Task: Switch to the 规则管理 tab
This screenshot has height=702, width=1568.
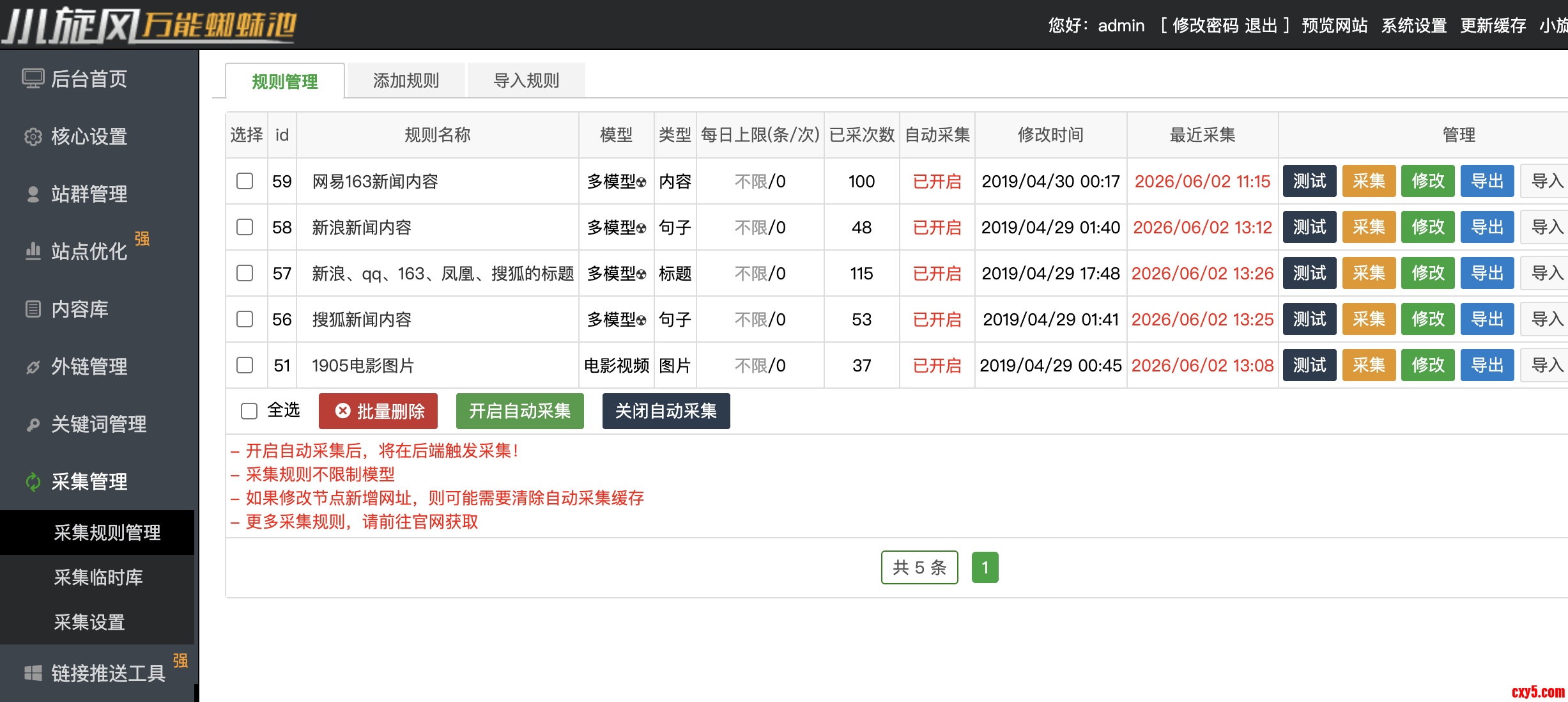Action: [285, 81]
